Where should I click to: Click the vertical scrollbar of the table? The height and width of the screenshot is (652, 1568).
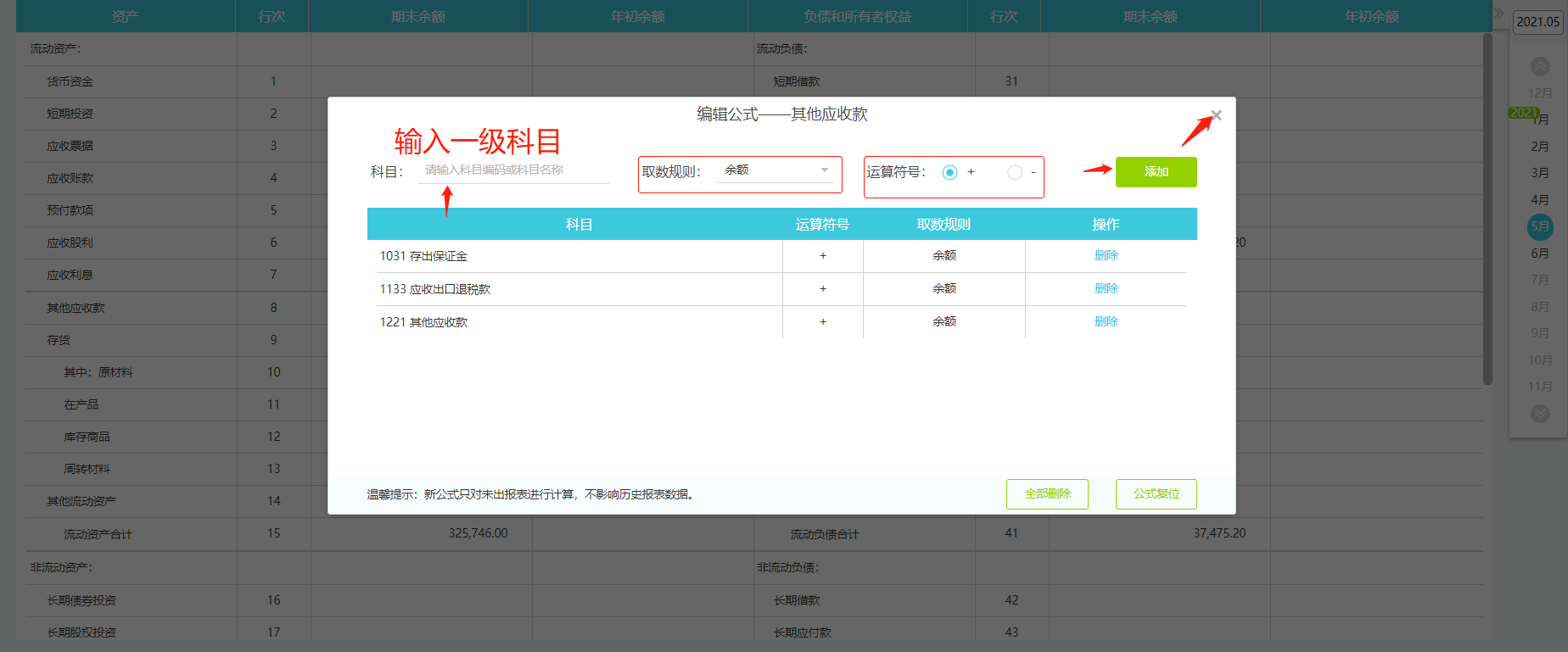coord(1487,209)
